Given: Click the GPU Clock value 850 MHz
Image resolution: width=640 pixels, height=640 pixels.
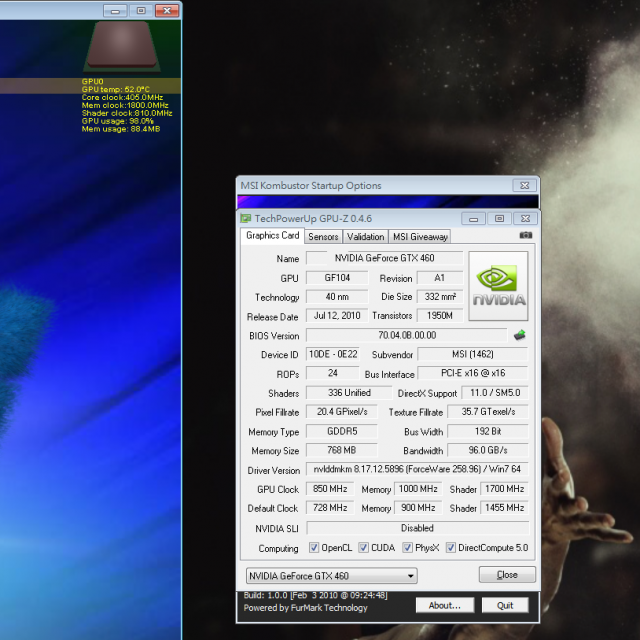Looking at the screenshot, I should 330,489.
